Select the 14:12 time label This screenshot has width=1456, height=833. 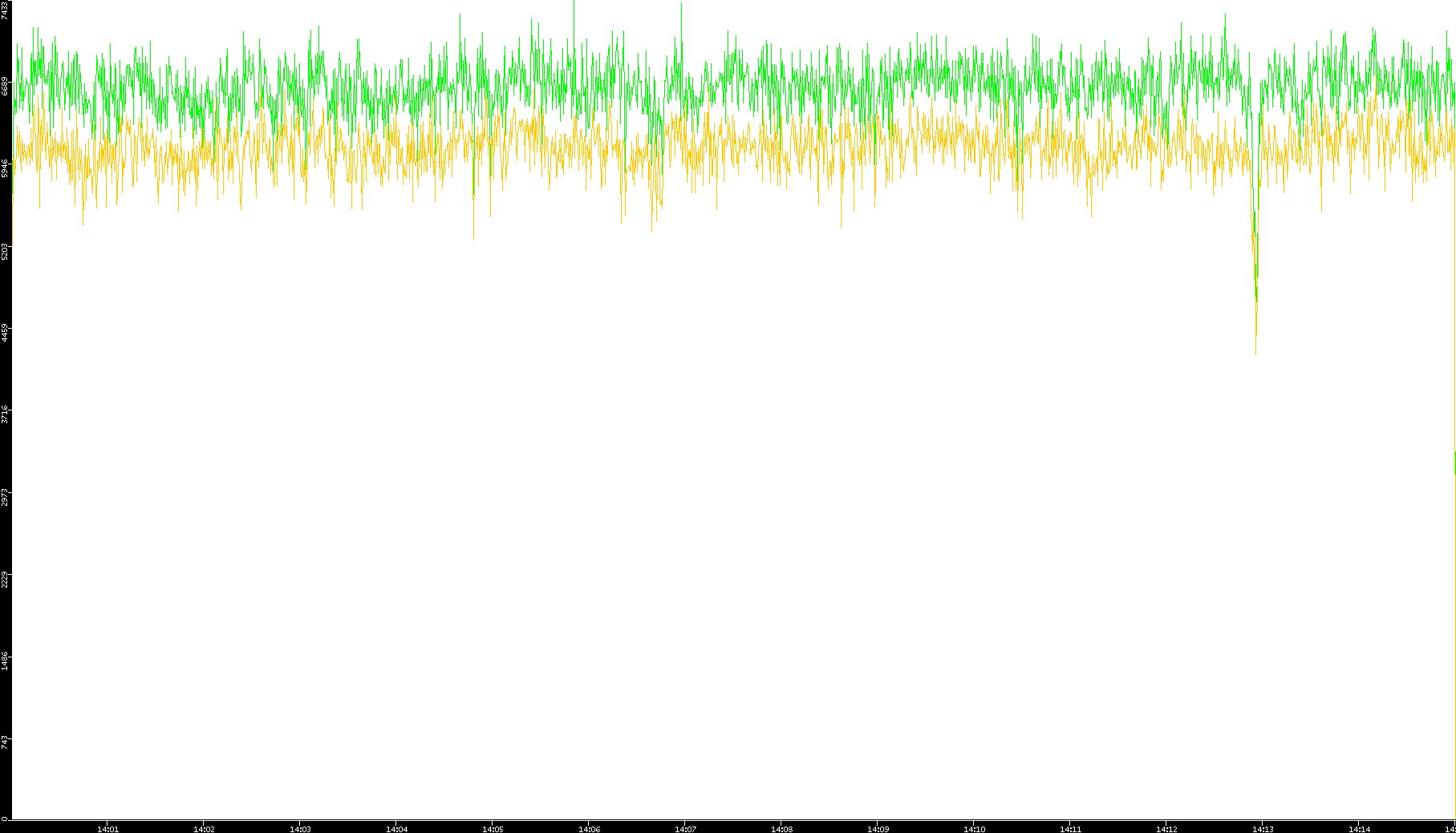(1167, 829)
